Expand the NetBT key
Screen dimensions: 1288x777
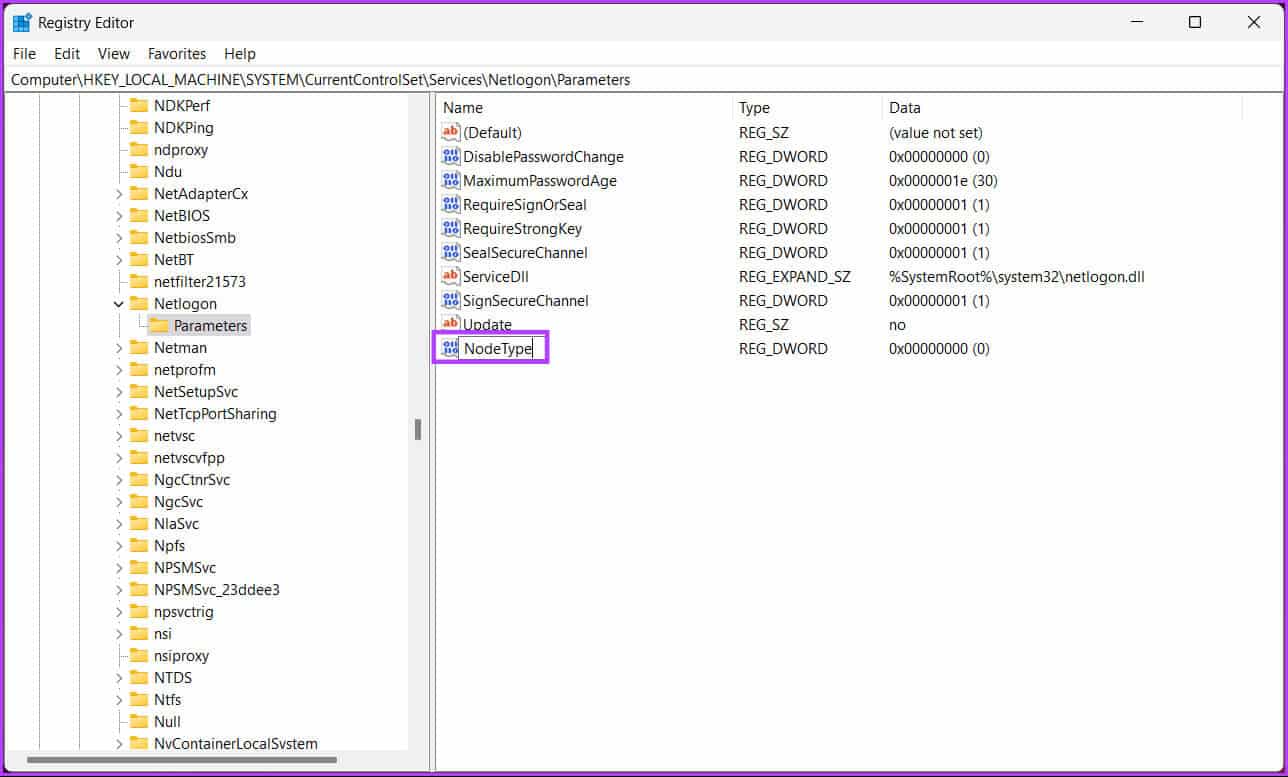tap(119, 259)
